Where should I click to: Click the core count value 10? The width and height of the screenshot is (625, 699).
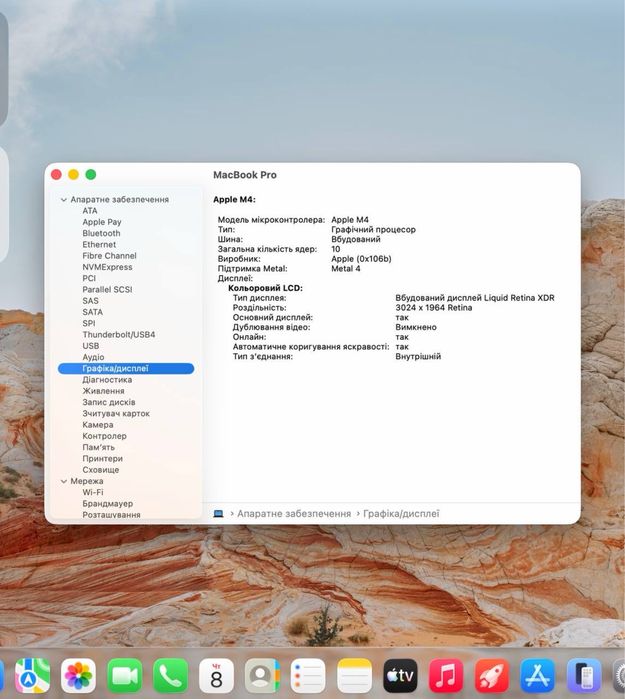[x=335, y=249]
